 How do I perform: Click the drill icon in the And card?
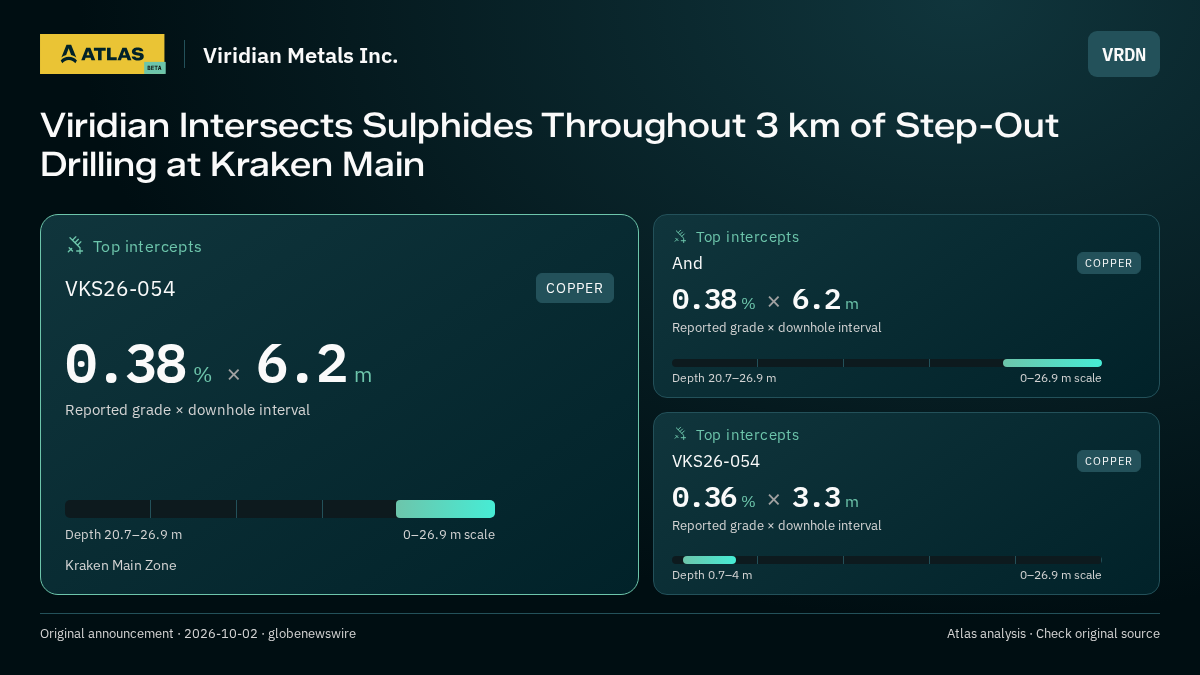680,237
